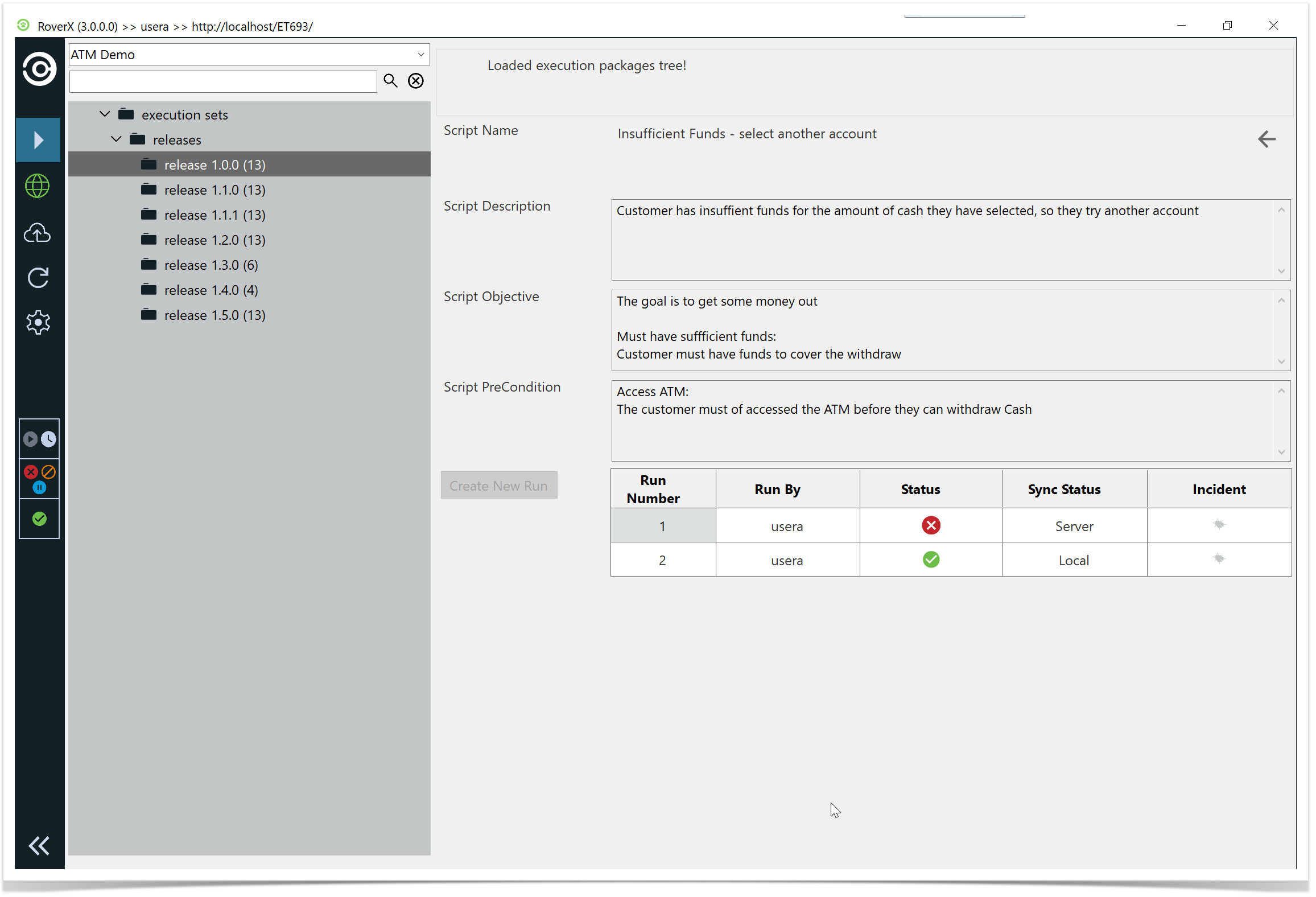Select release 1.5.0 (13) folder
This screenshot has width=1316, height=897.
click(214, 315)
